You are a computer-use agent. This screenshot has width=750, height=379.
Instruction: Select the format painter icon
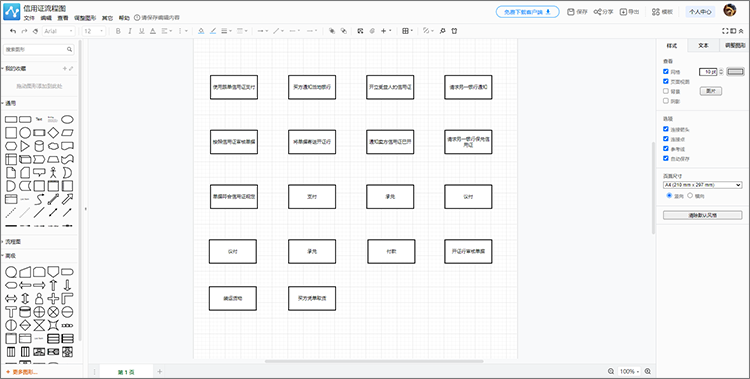click(x=35, y=31)
